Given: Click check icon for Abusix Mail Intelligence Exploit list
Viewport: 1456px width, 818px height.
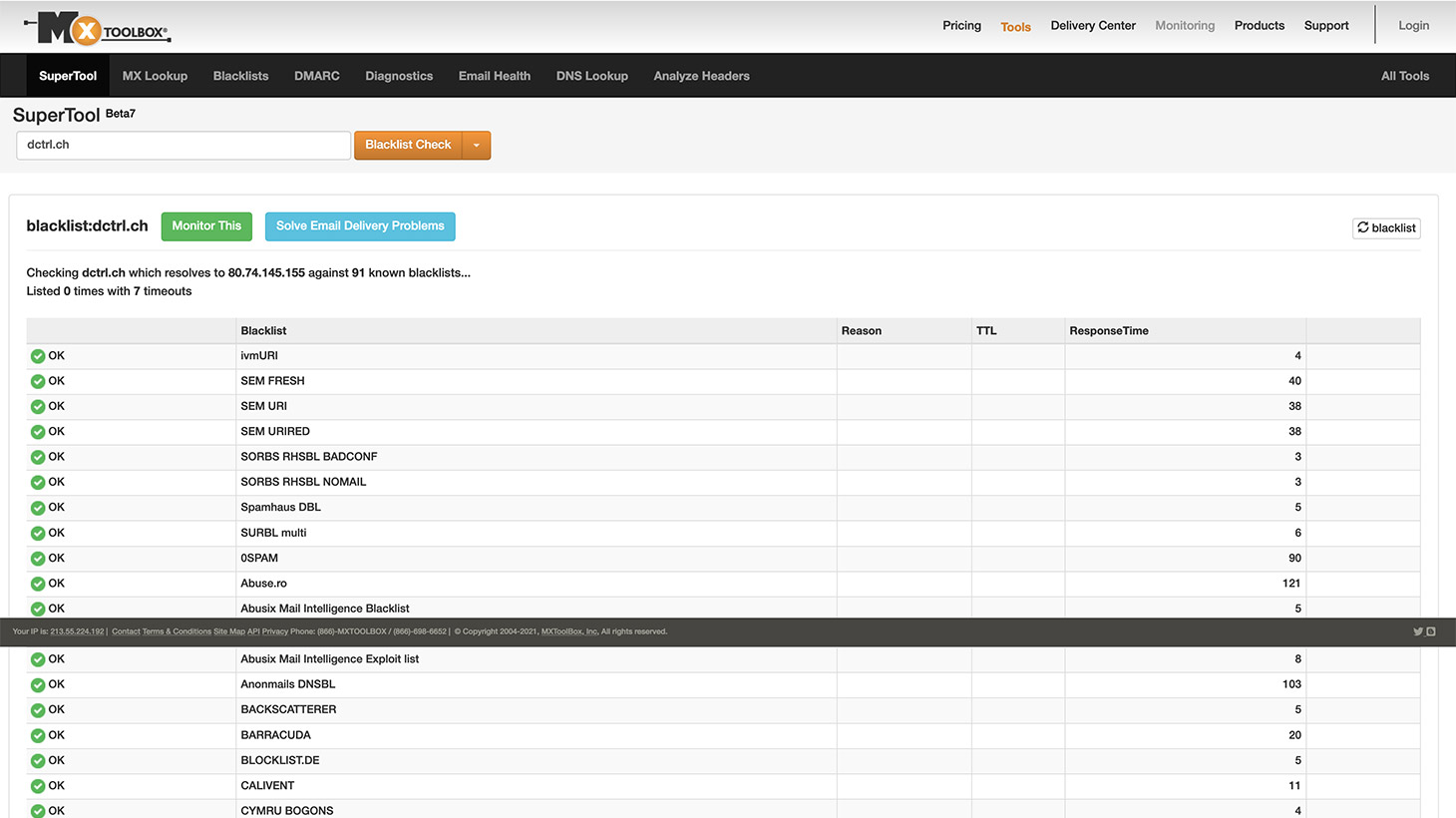Looking at the screenshot, I should [38, 659].
